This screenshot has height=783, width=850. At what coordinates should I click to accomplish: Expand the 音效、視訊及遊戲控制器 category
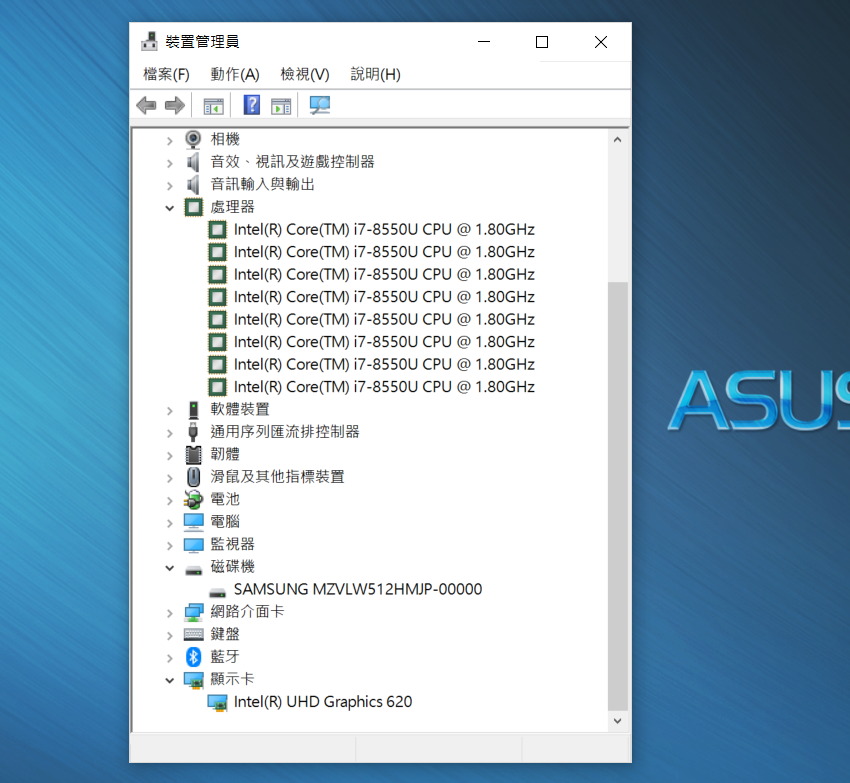170,163
